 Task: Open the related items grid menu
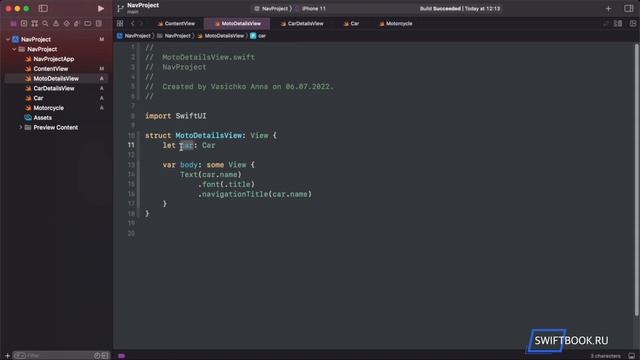[120, 24]
